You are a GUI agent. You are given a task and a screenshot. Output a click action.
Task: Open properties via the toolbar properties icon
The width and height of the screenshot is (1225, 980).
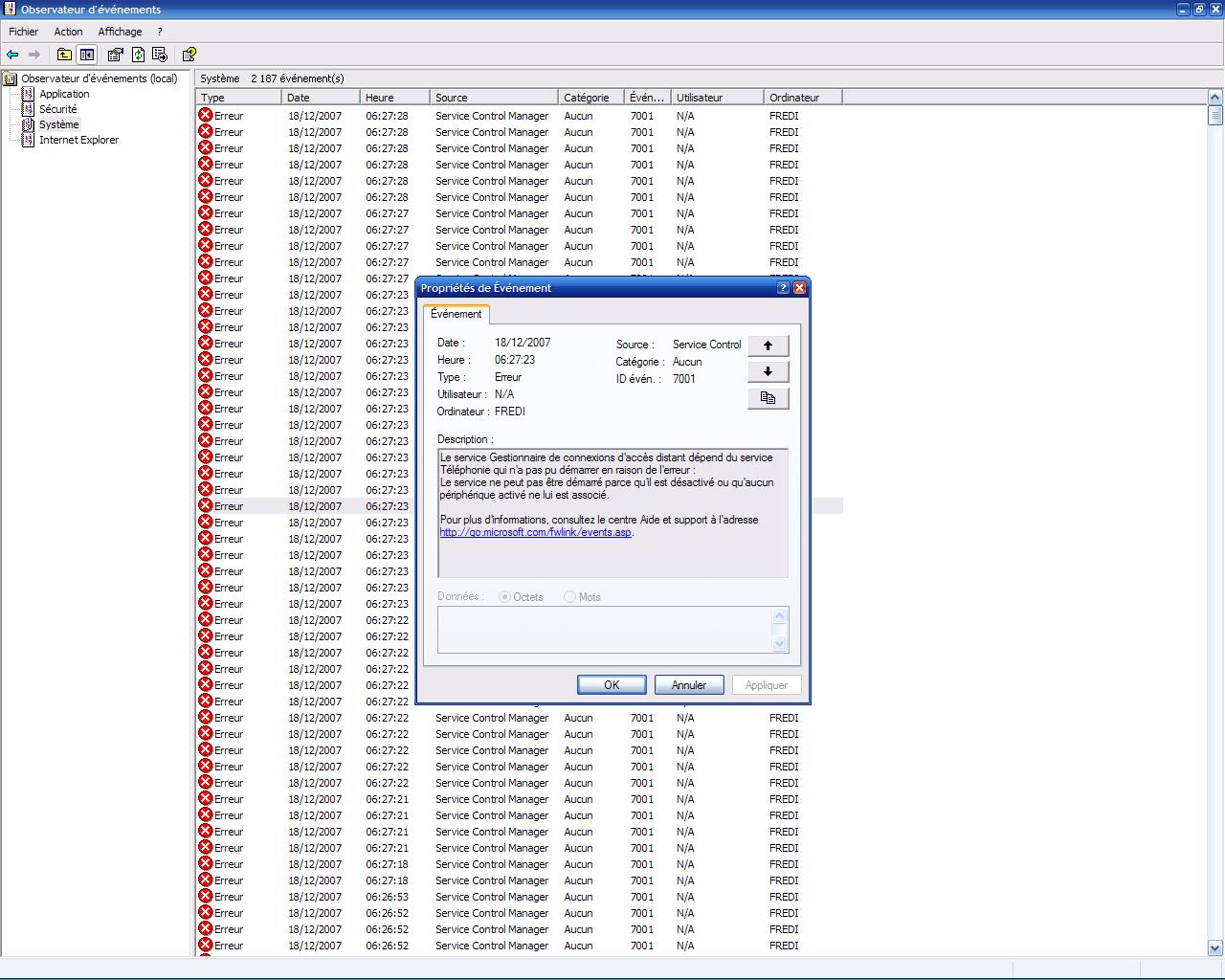(116, 55)
